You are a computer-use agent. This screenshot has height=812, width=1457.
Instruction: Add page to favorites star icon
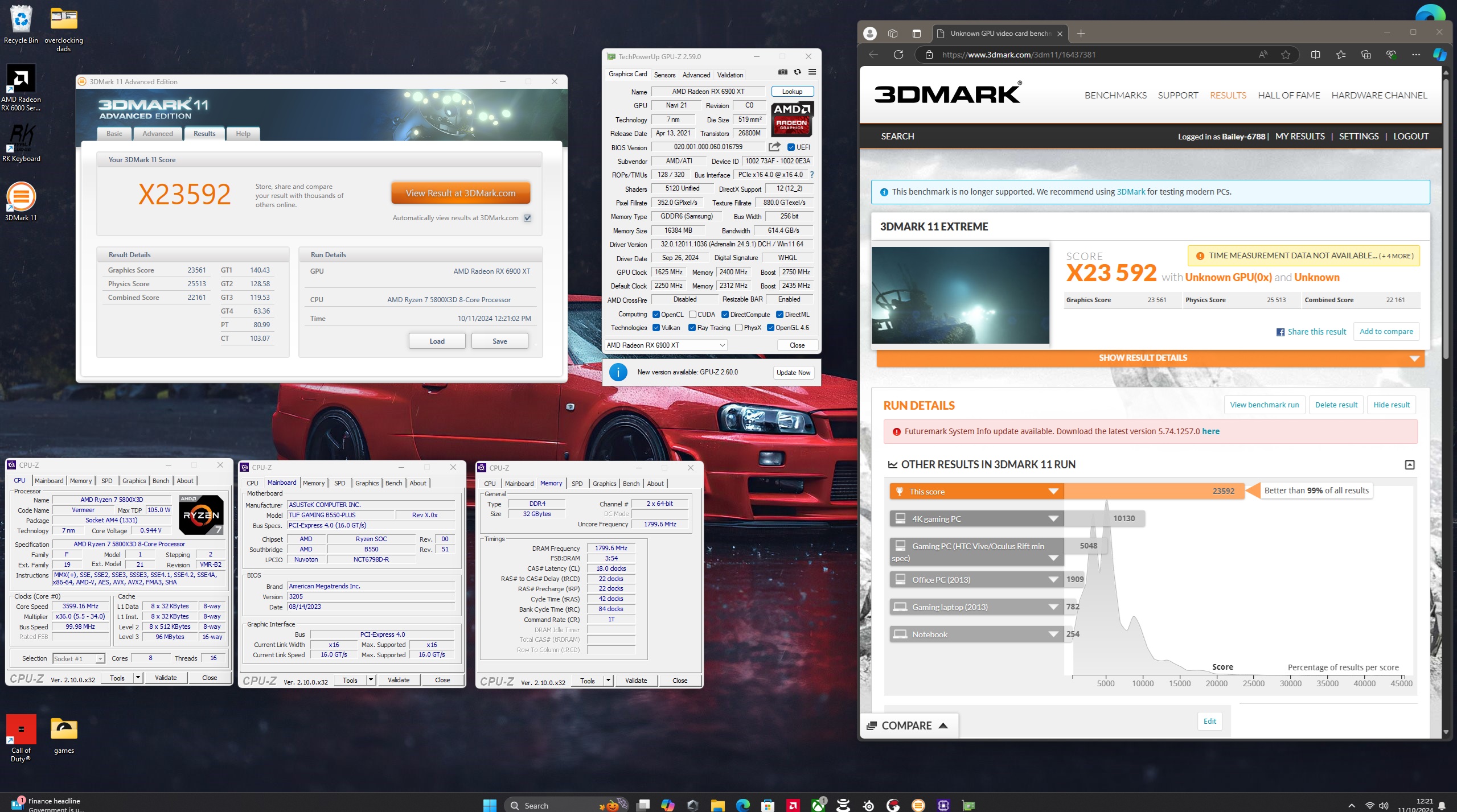[x=1286, y=55]
